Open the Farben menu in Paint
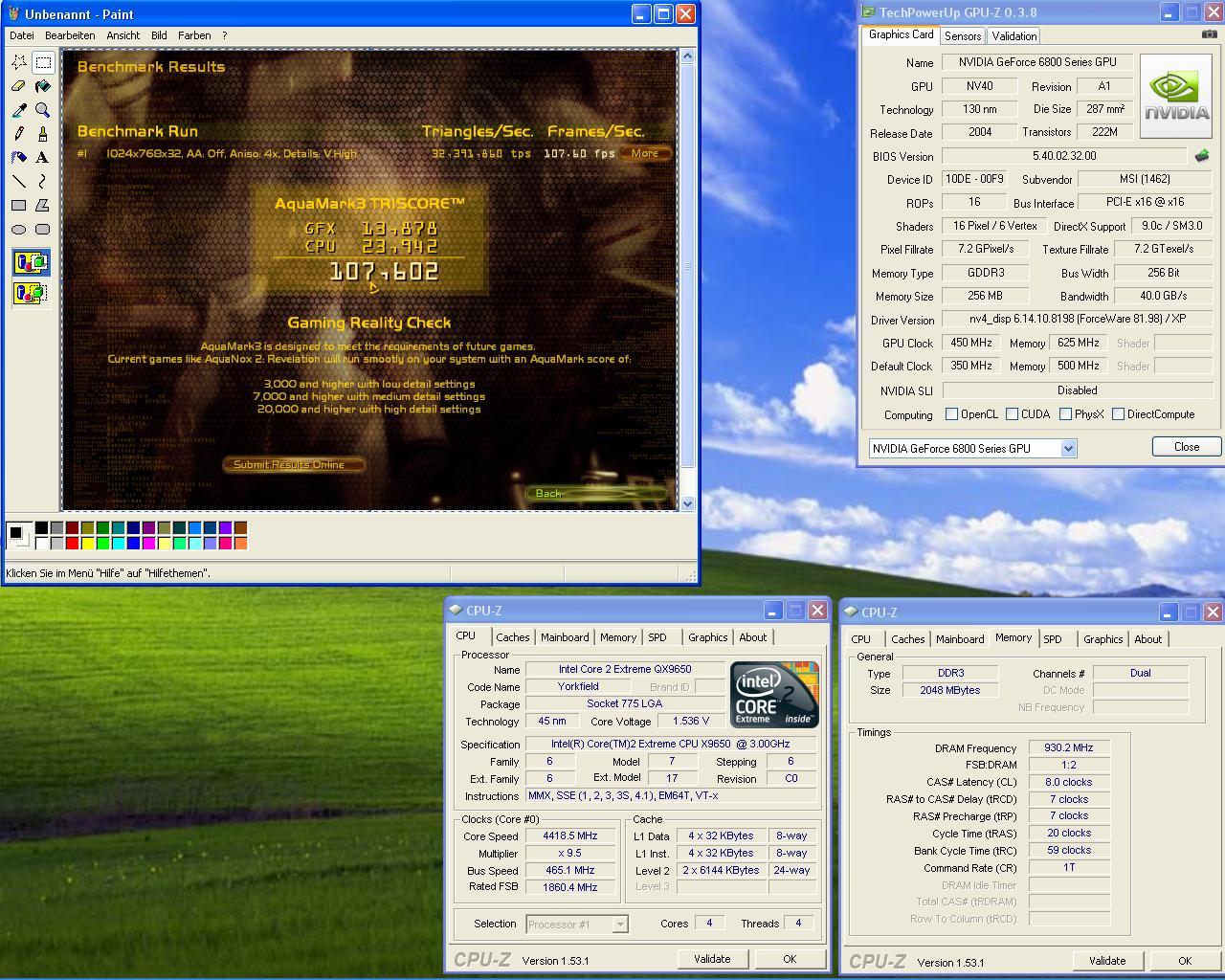Image resolution: width=1225 pixels, height=980 pixels. tap(194, 35)
